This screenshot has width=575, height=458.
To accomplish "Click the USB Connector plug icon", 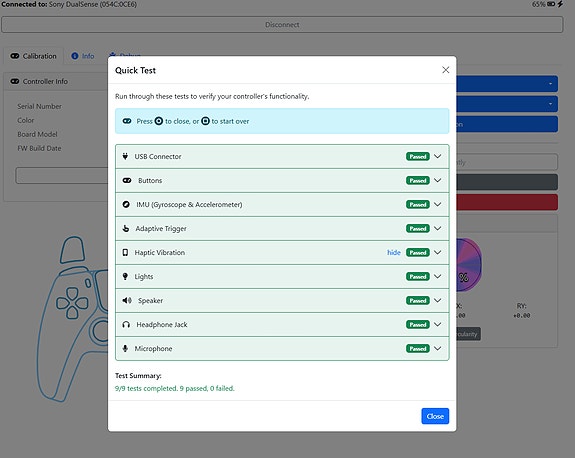I will (125, 157).
